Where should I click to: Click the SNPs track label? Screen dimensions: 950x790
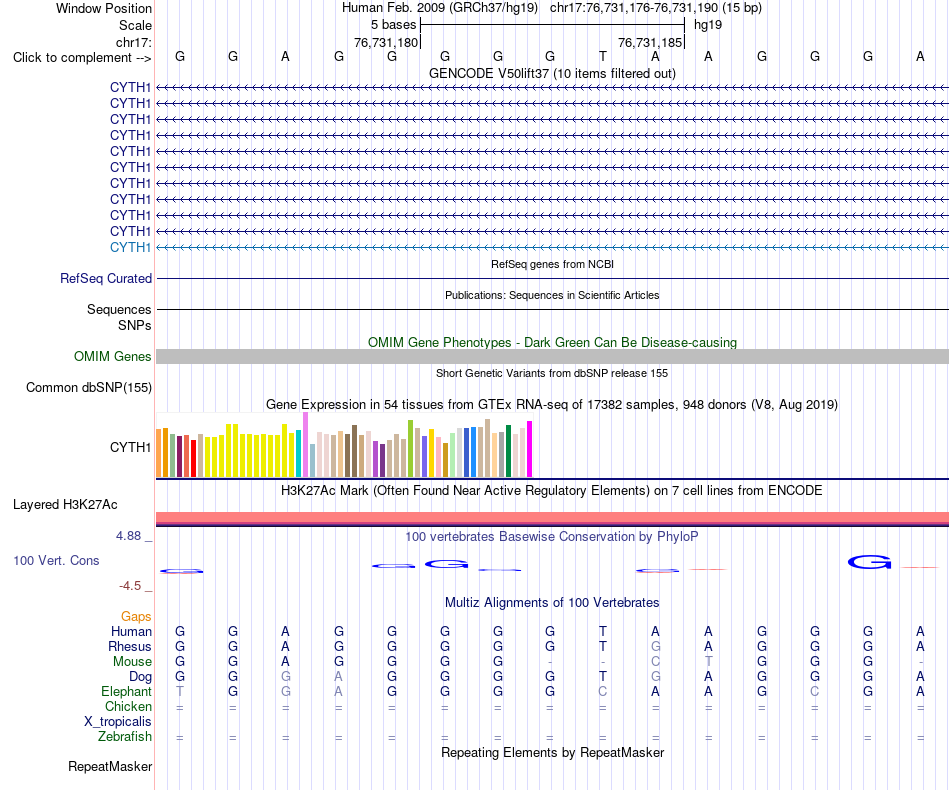point(135,325)
